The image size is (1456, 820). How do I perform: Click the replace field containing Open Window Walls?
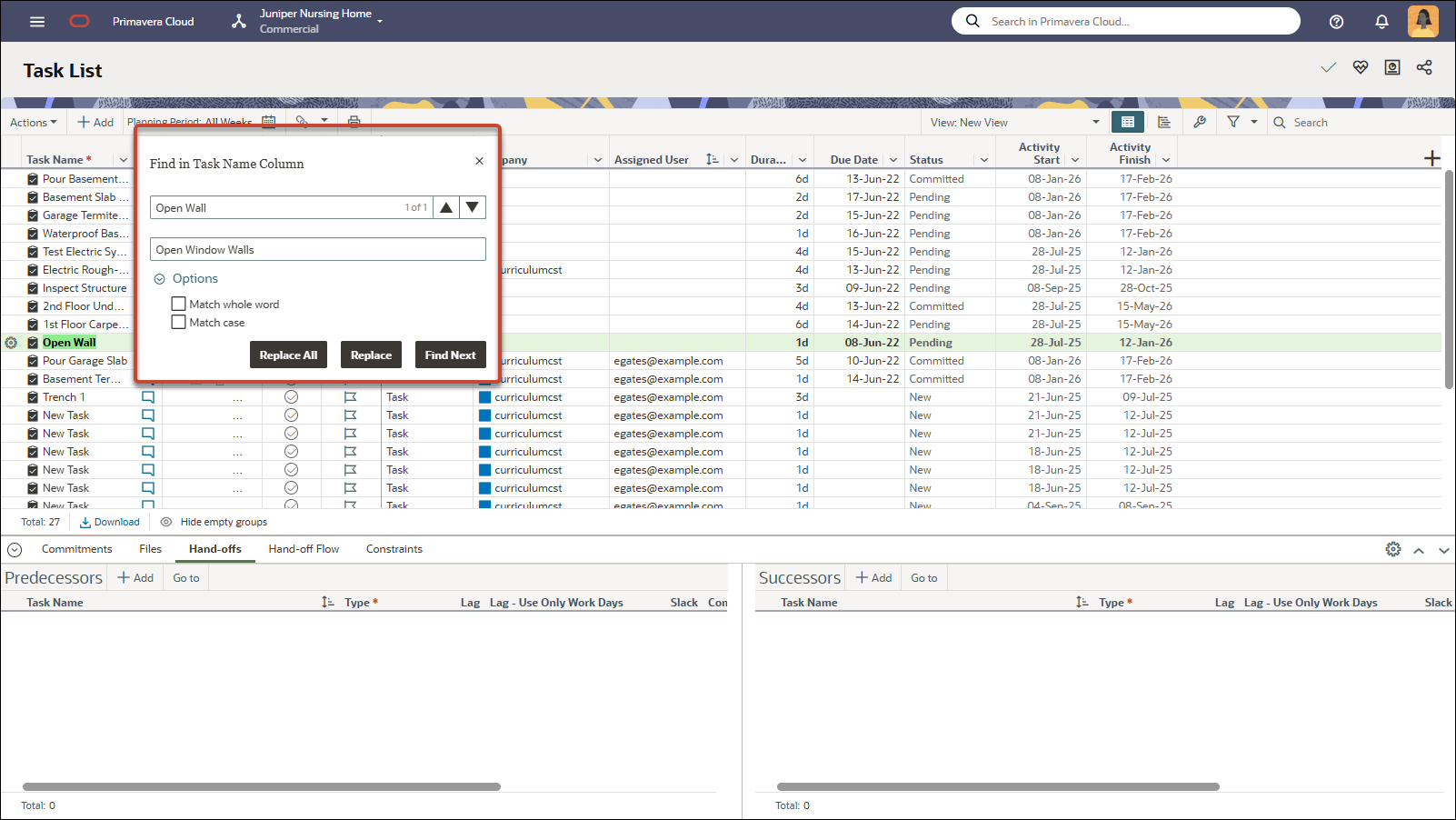(x=318, y=249)
